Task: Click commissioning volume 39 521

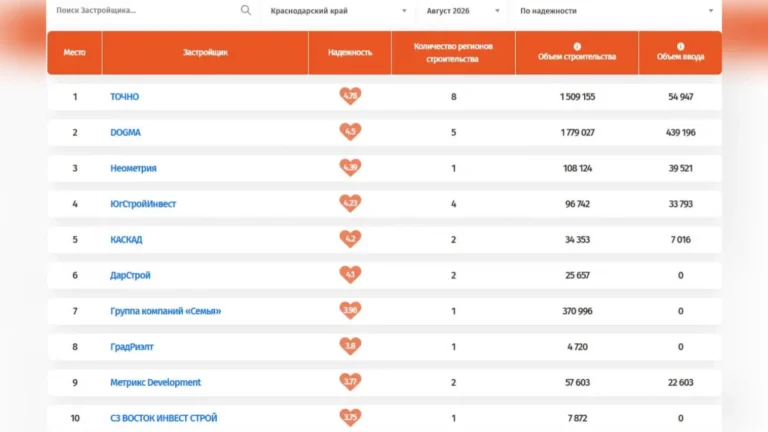Action: coord(681,168)
